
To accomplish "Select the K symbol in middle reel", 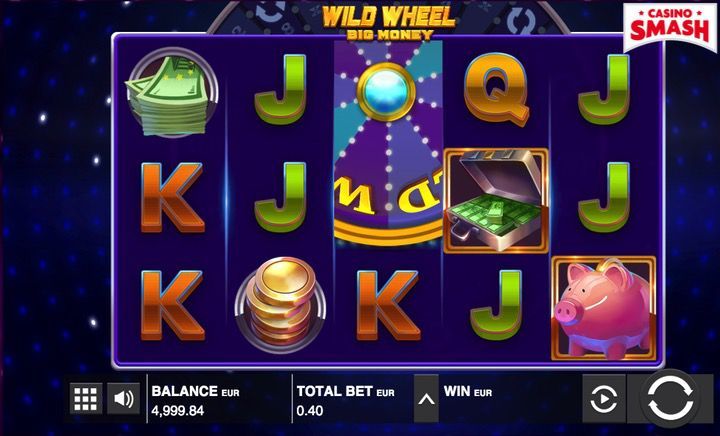I will click(x=388, y=305).
